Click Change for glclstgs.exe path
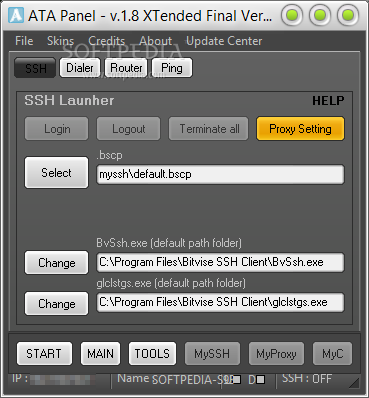This screenshot has height=398, width=369. 56,304
